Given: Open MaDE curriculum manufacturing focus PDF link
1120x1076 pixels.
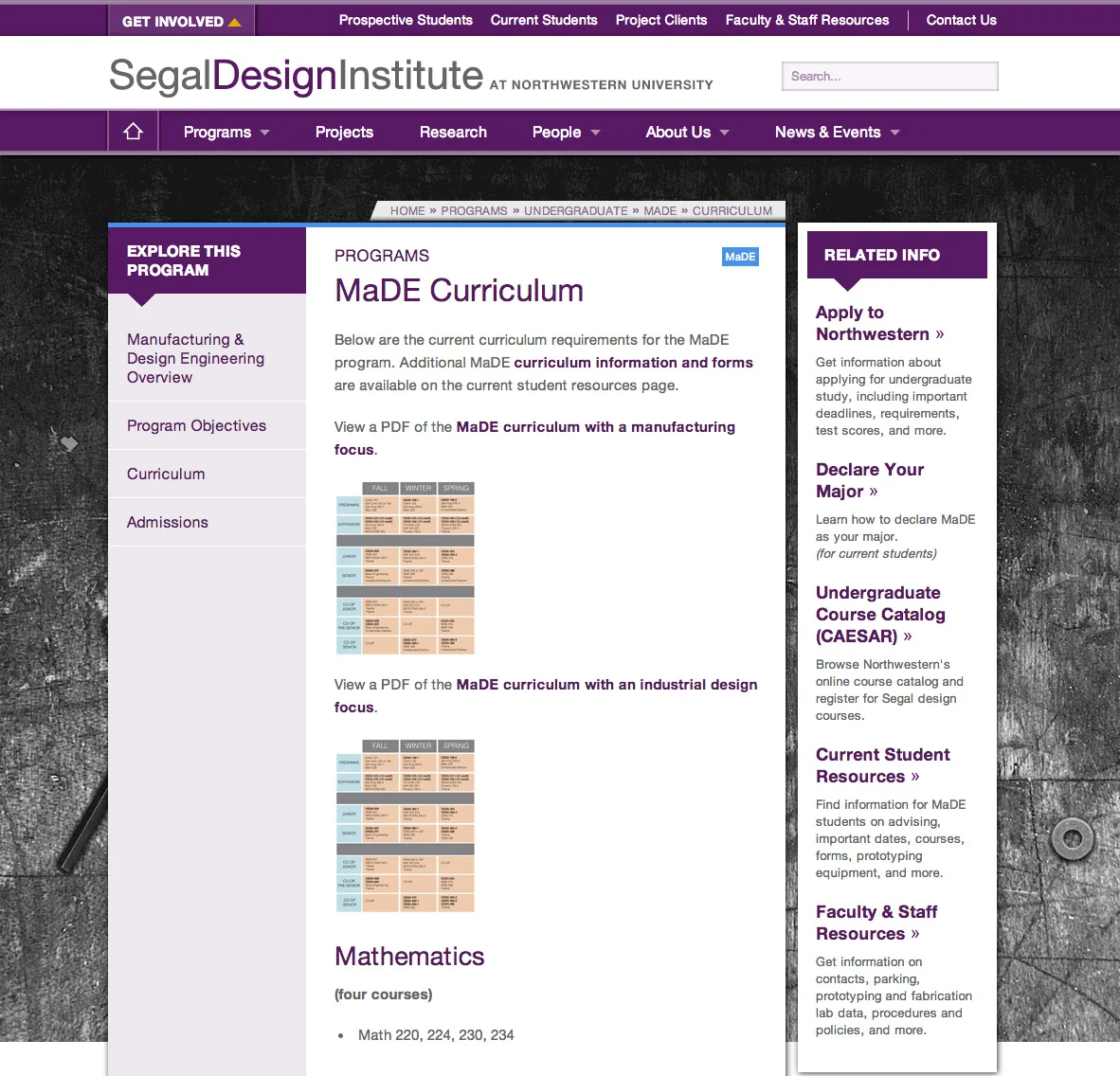Looking at the screenshot, I should (595, 427).
